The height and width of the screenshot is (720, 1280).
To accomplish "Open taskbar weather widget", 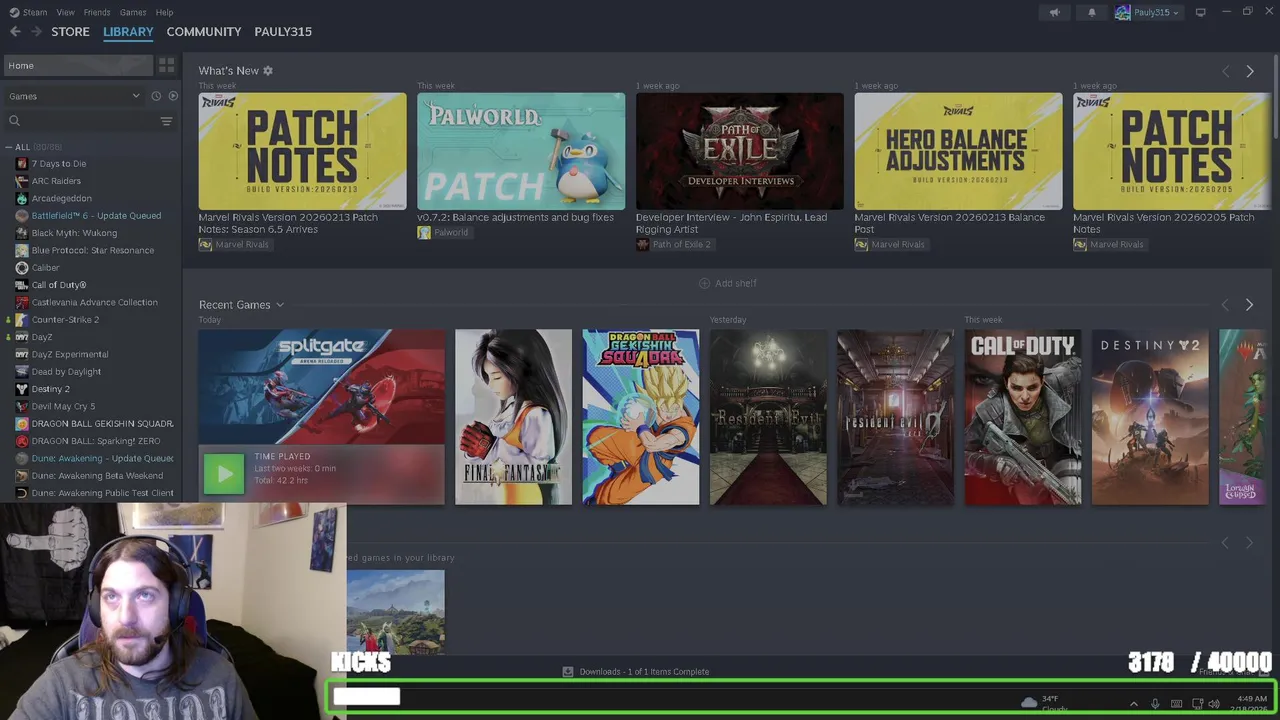I will (x=1044, y=703).
